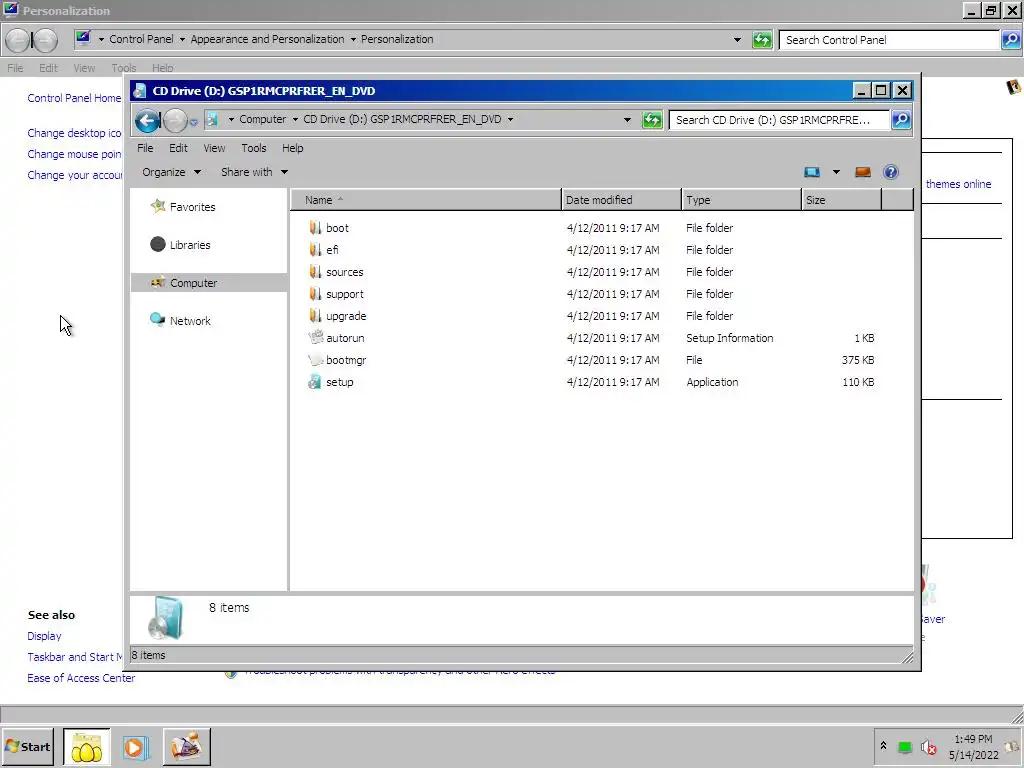
Task: Open the previous locations dropdown in address bar
Action: [x=627, y=120]
